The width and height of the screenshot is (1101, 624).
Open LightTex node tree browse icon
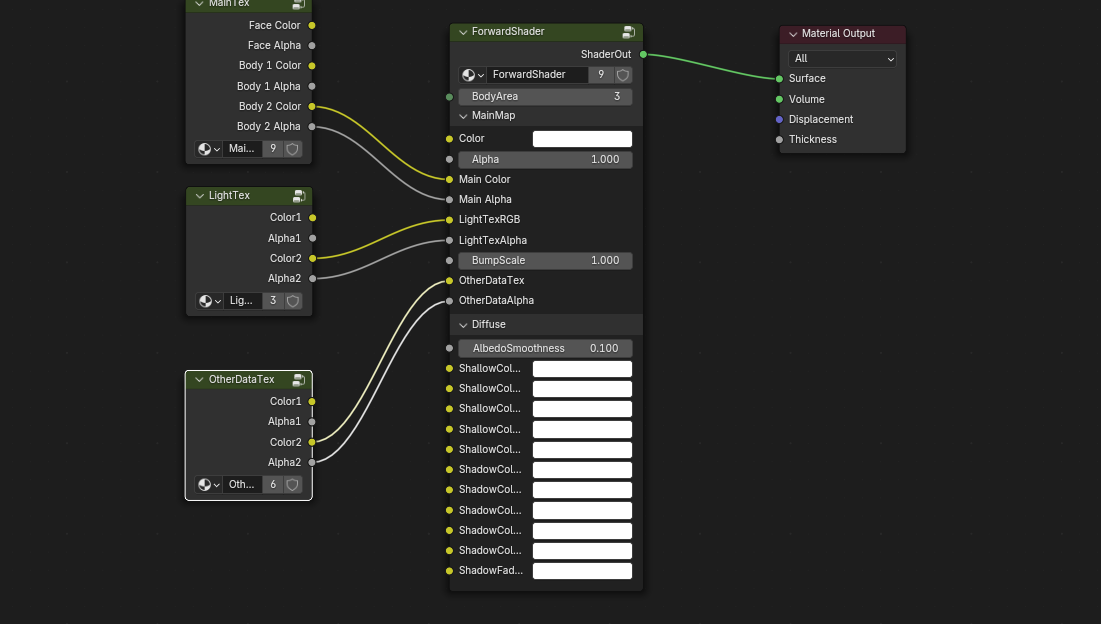[209, 301]
